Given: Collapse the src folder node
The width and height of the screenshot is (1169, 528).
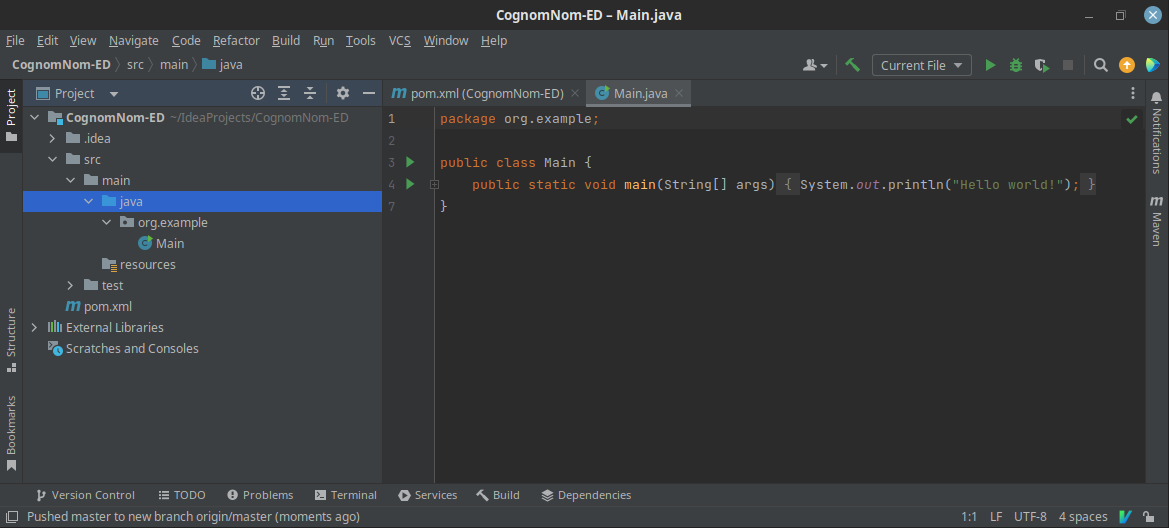Looking at the screenshot, I should click(52, 160).
